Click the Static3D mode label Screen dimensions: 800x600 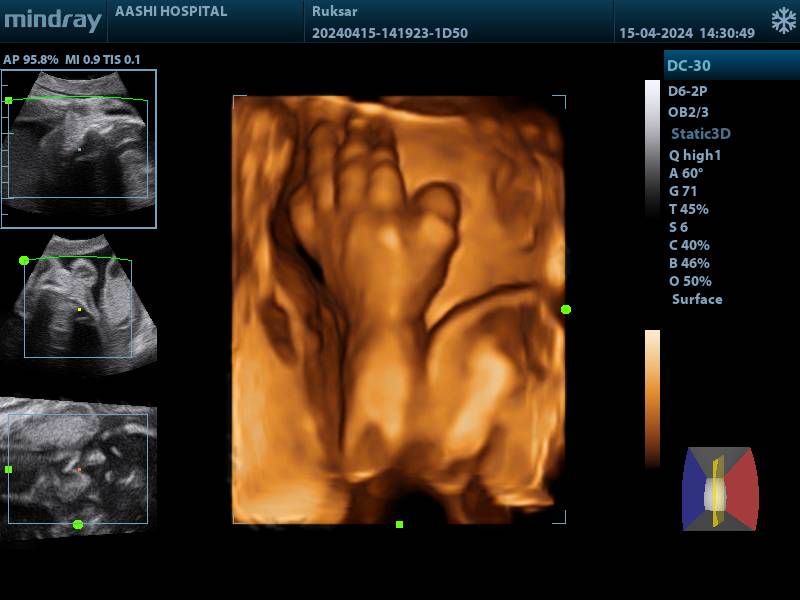point(700,134)
